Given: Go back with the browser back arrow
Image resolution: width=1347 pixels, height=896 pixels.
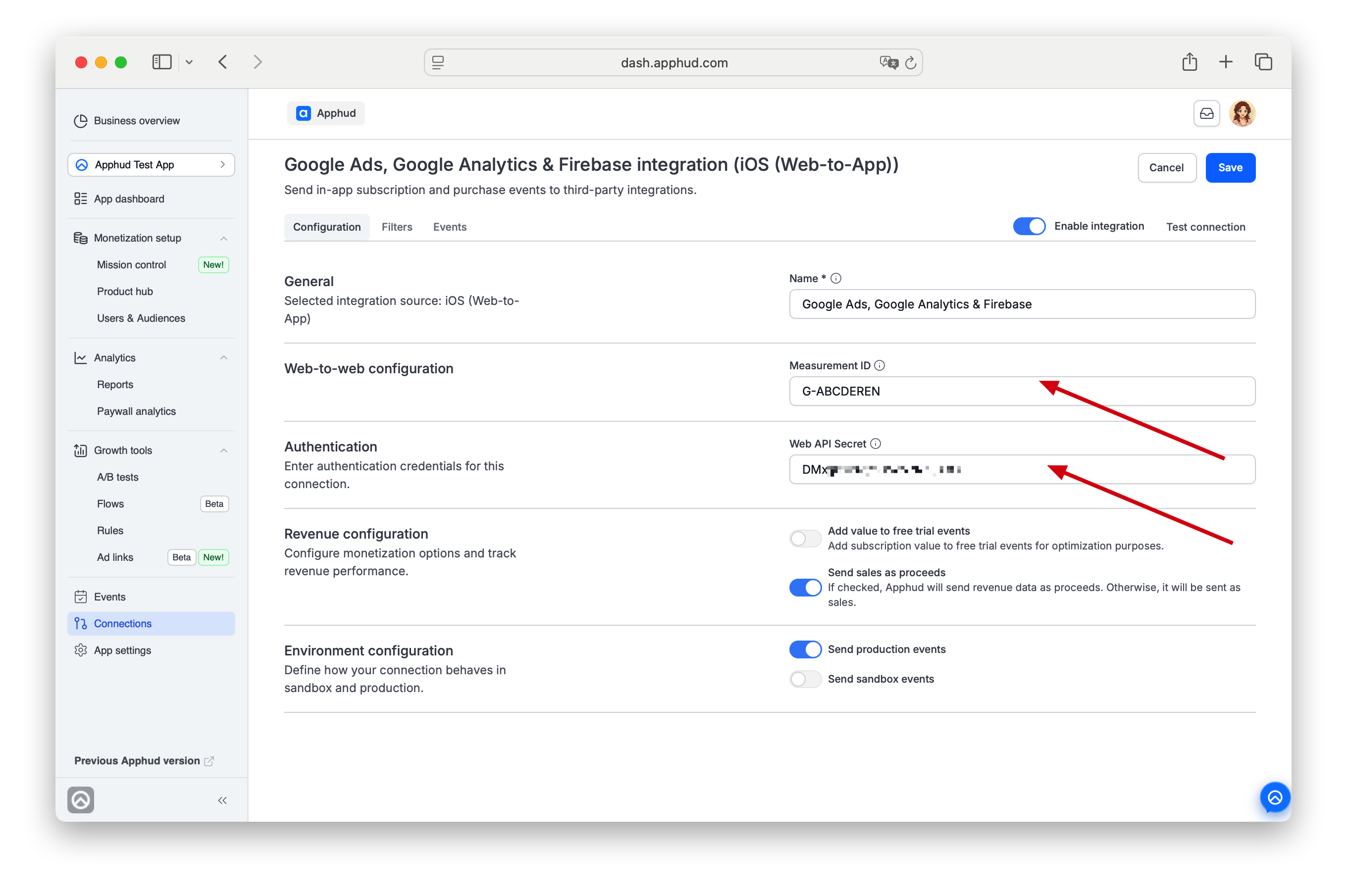Looking at the screenshot, I should coord(223,62).
